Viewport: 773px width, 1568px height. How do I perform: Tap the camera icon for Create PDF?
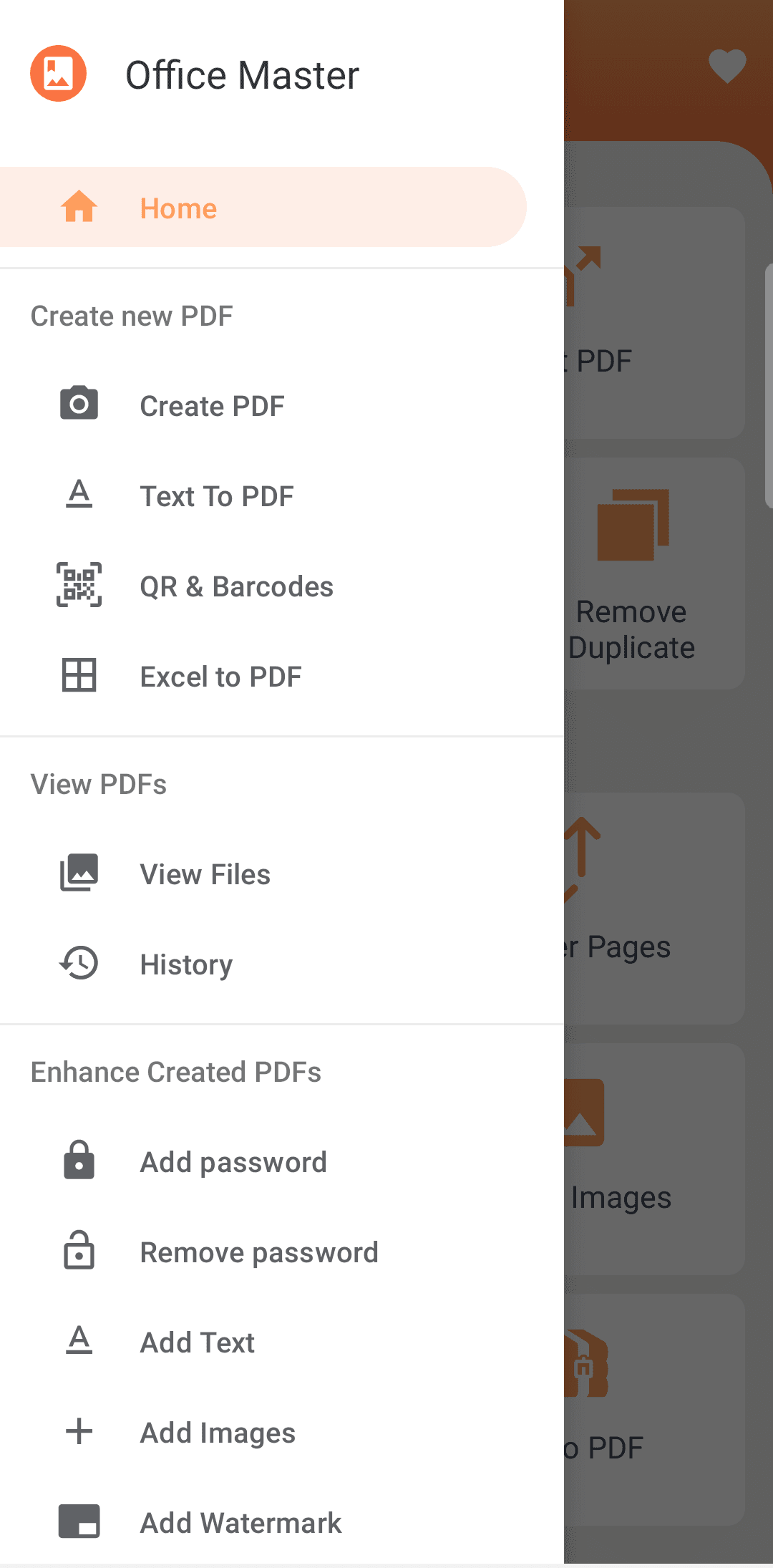point(79,404)
